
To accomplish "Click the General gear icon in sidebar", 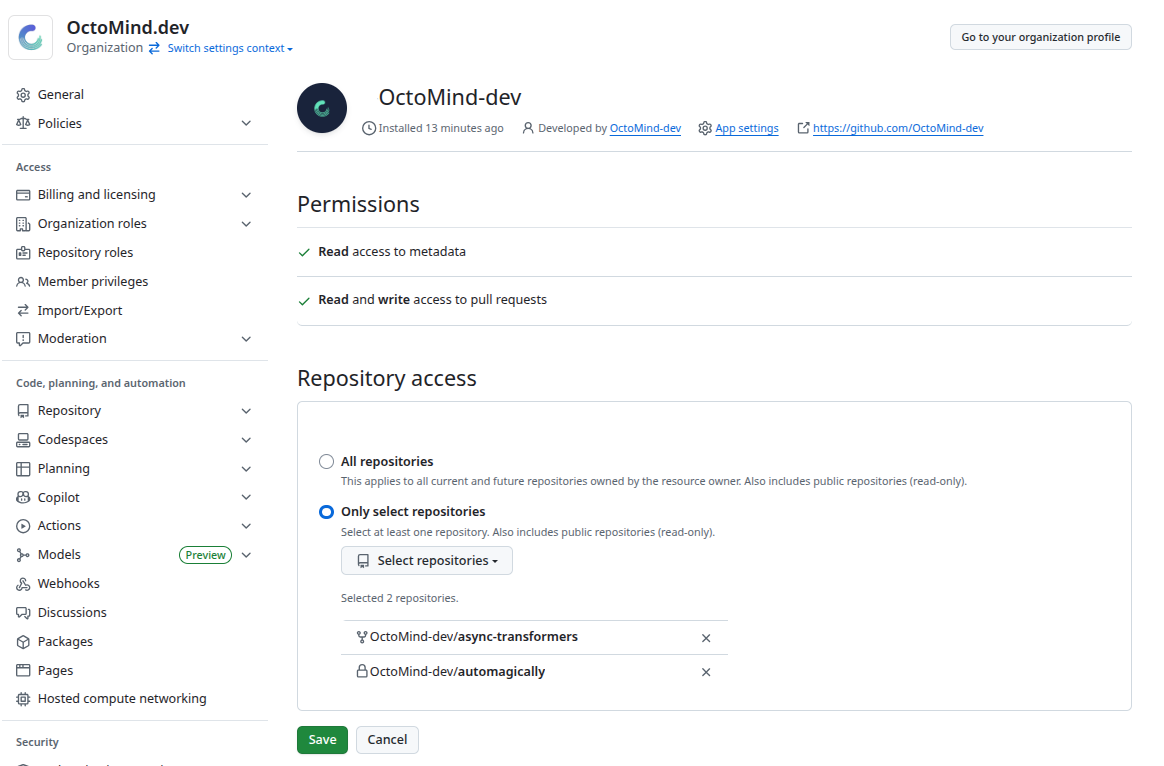I will (23, 94).
